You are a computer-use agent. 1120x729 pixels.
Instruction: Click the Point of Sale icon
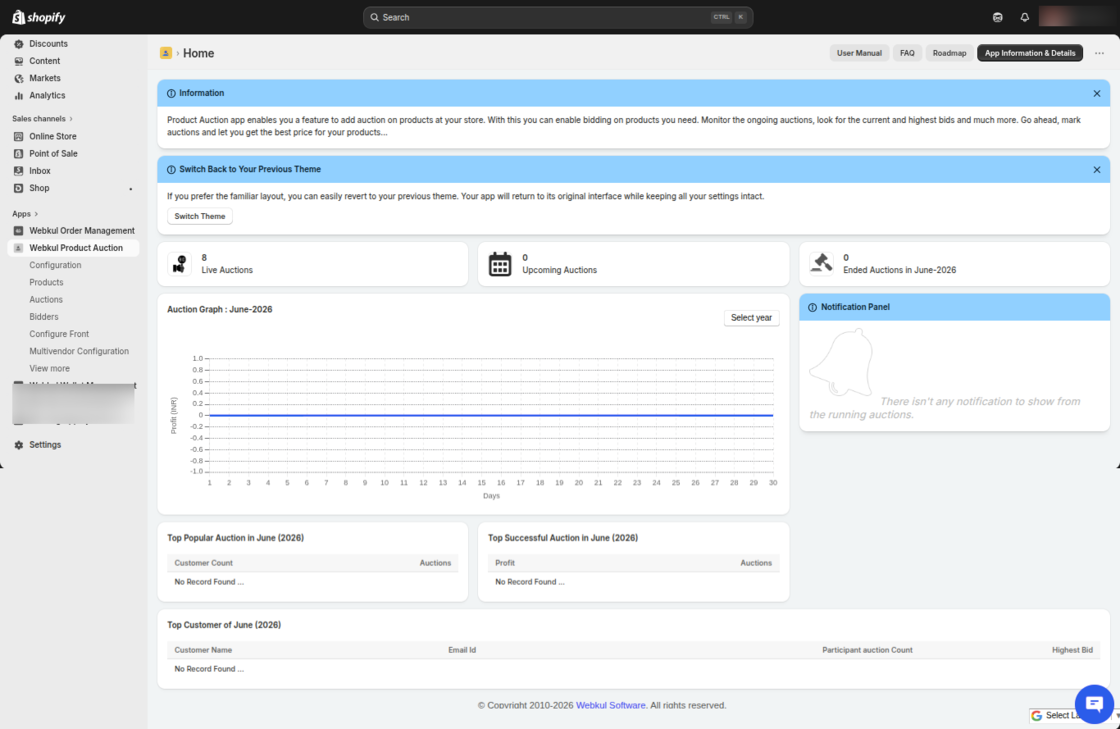[19, 154]
